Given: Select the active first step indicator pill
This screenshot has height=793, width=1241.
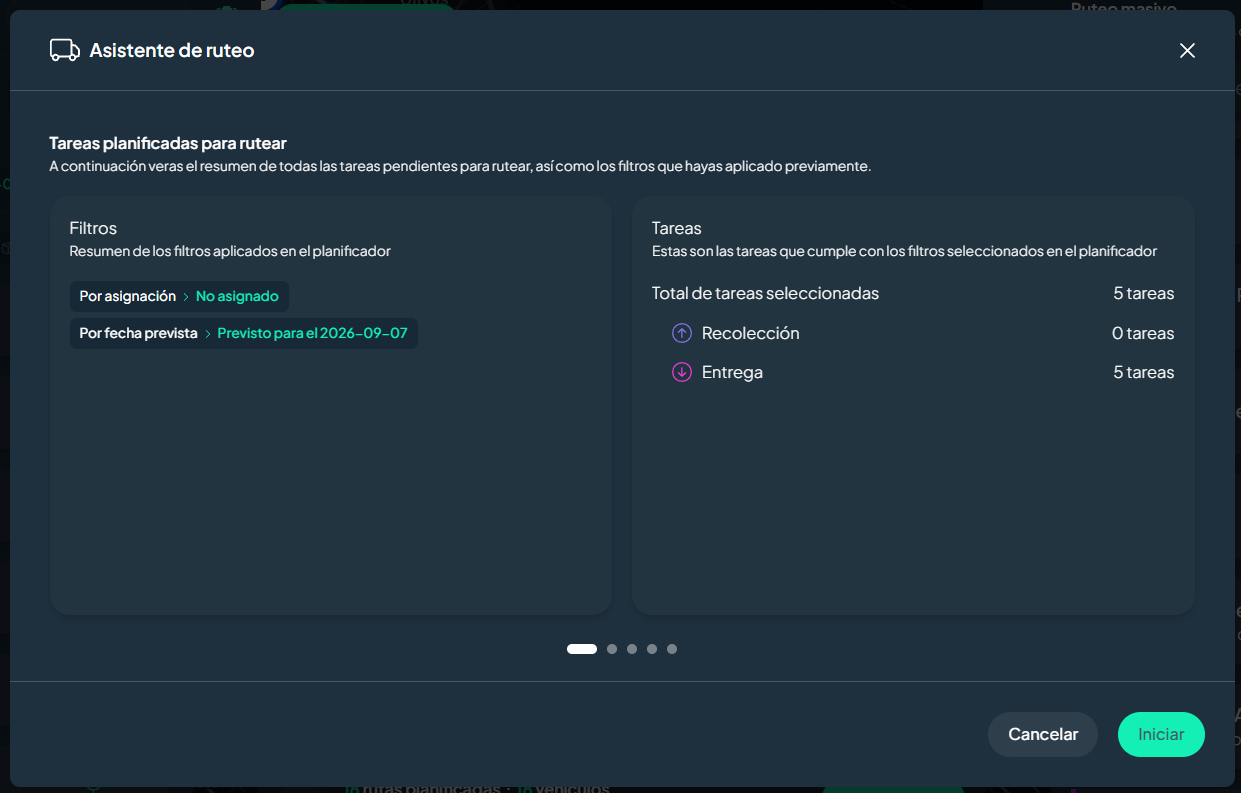Looking at the screenshot, I should click(582, 649).
